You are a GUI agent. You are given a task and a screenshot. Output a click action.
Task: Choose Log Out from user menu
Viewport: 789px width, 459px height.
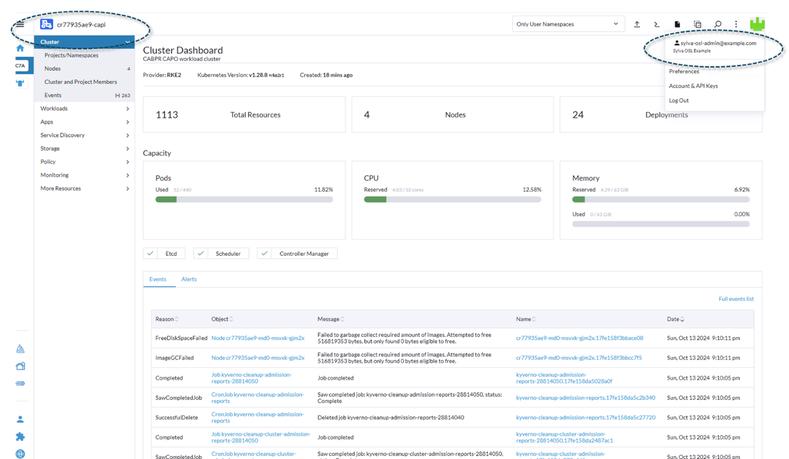click(679, 101)
